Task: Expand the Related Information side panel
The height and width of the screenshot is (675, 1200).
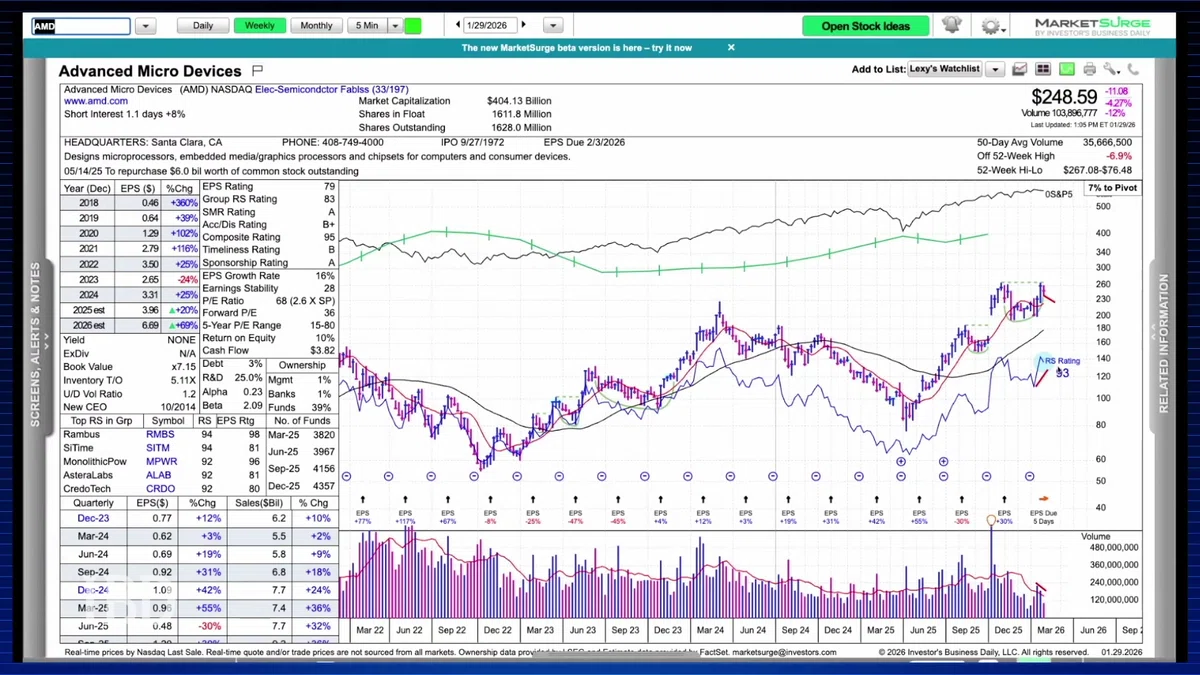Action: coord(1163,345)
